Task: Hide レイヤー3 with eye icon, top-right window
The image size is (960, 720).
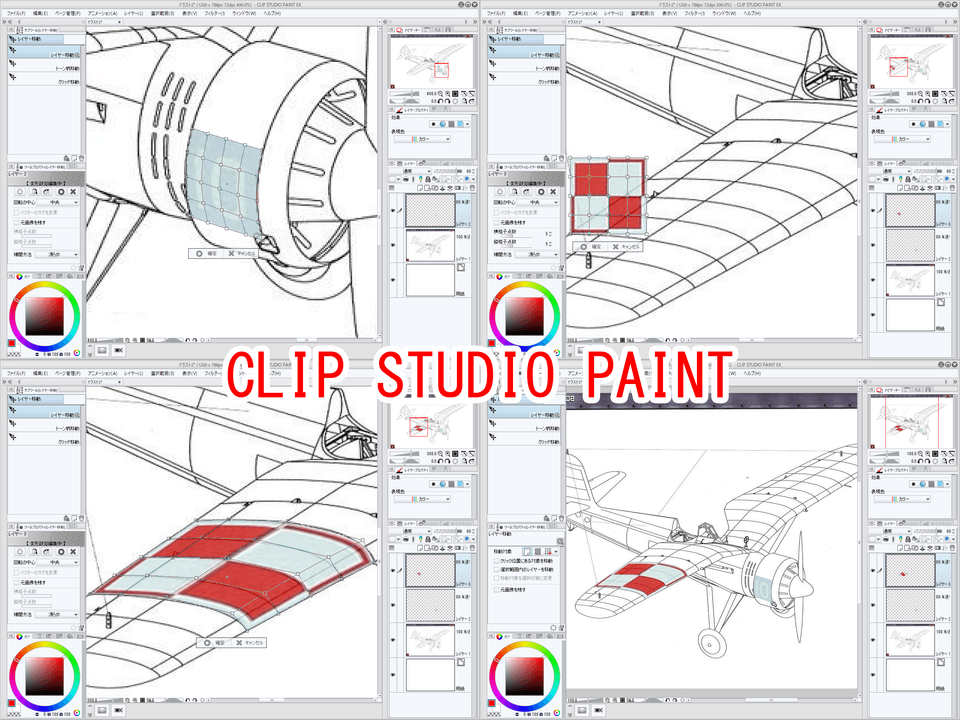Action: pos(872,210)
